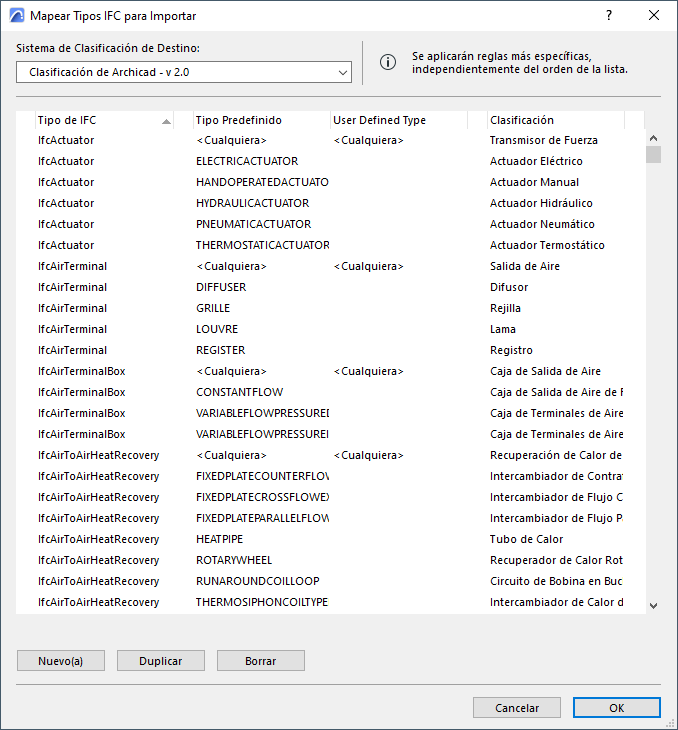Select the Actuador Termostático classification
678x730 pixels.
pyautogui.click(x=547, y=245)
